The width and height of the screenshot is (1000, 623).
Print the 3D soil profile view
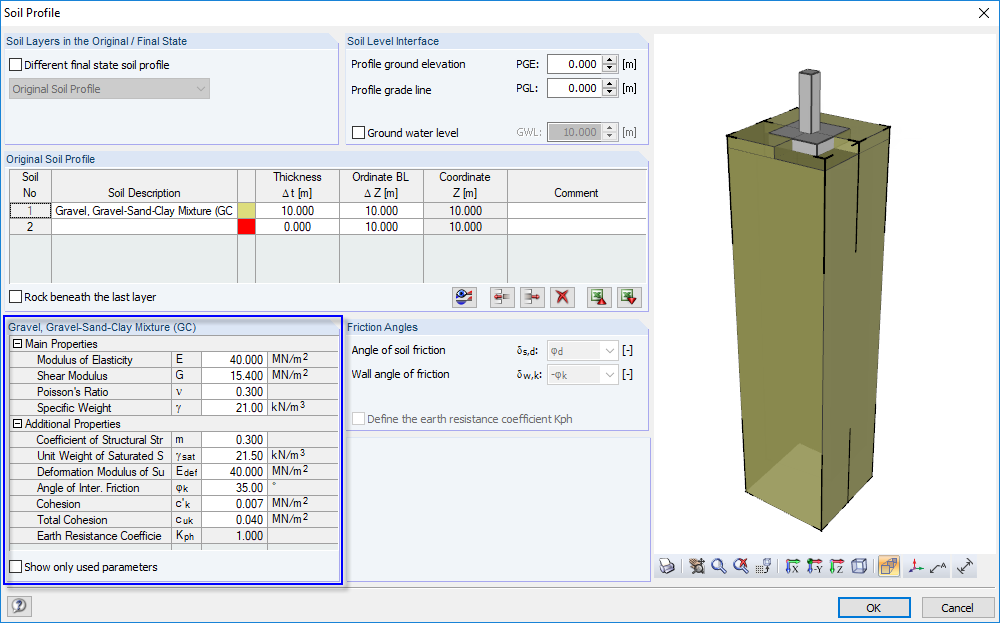[666, 566]
